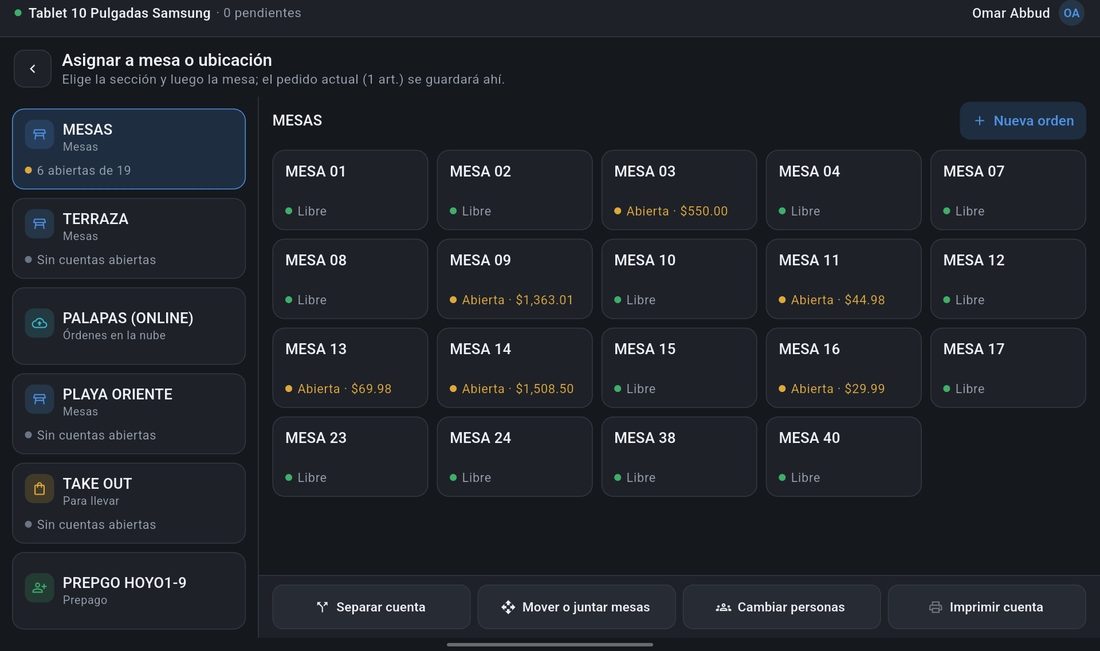Click the TAKE OUT bag icon
The width and height of the screenshot is (1100, 651).
(x=39, y=488)
